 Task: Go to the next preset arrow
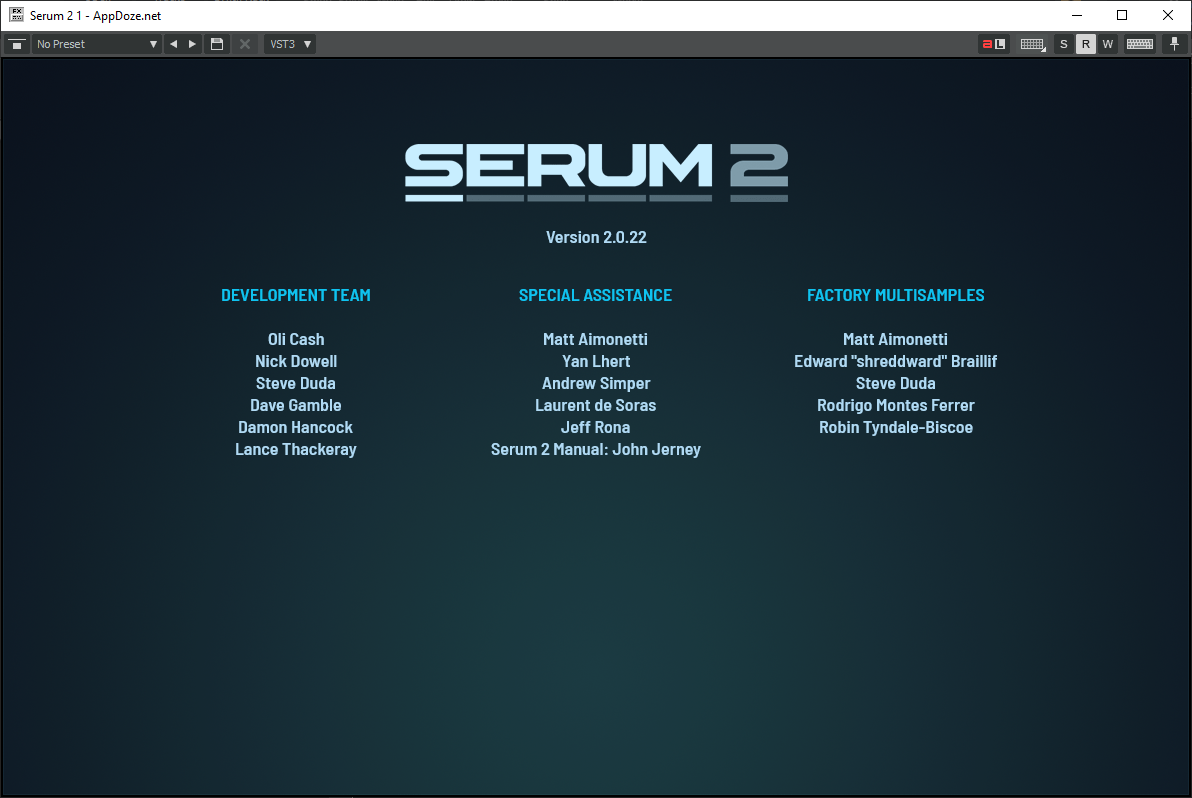192,44
